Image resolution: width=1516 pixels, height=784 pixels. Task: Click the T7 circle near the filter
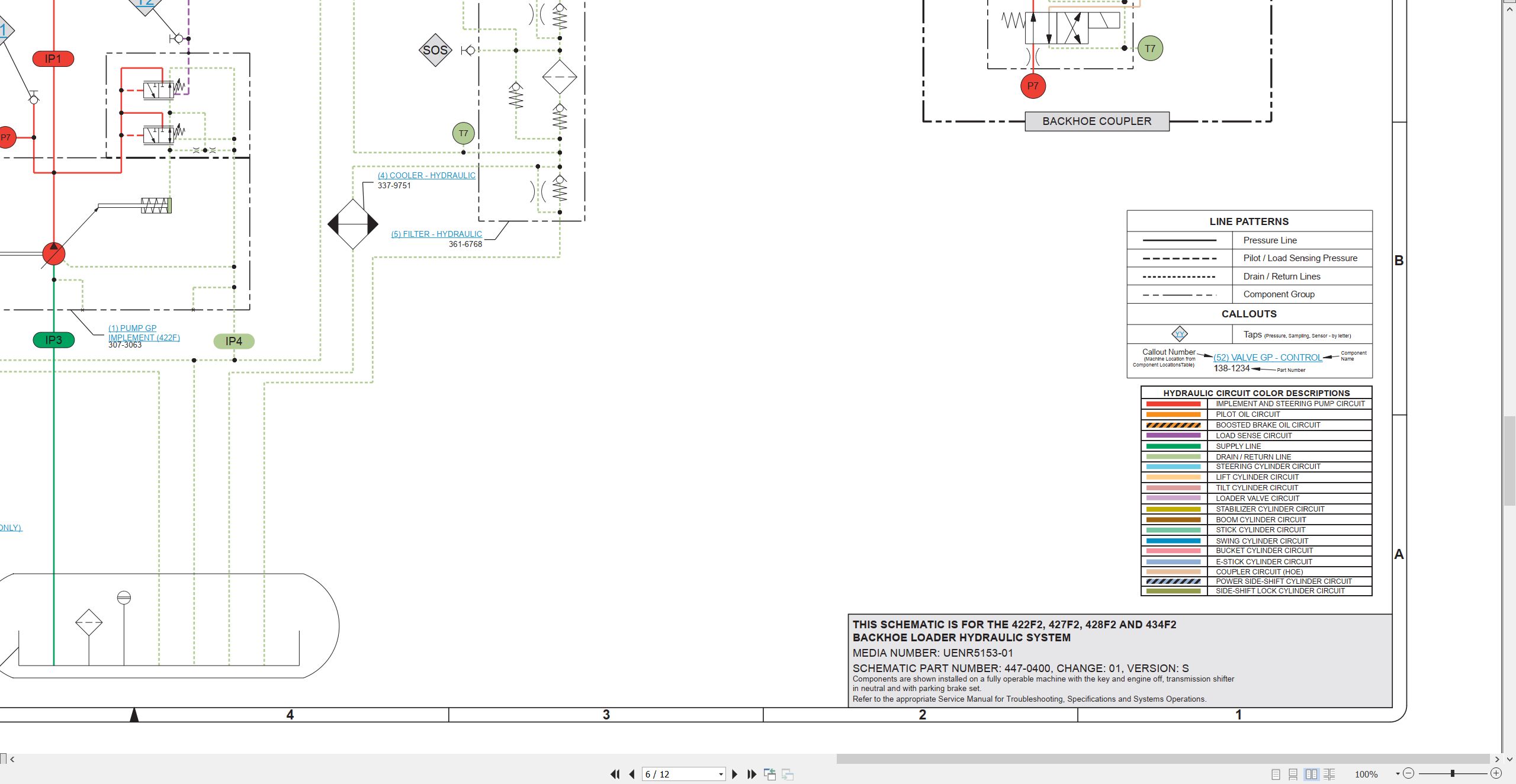pos(463,133)
